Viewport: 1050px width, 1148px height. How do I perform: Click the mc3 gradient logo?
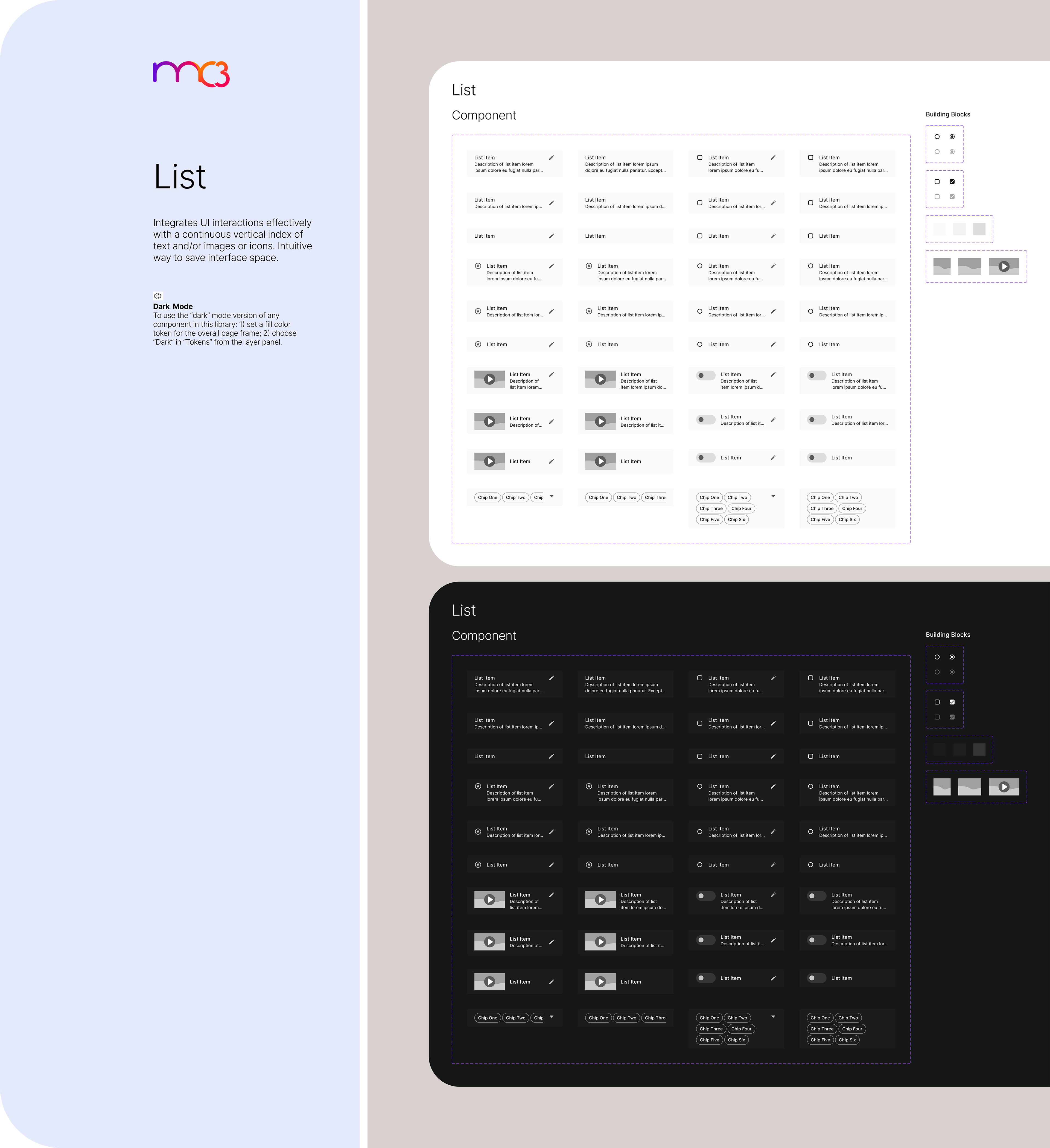[191, 74]
